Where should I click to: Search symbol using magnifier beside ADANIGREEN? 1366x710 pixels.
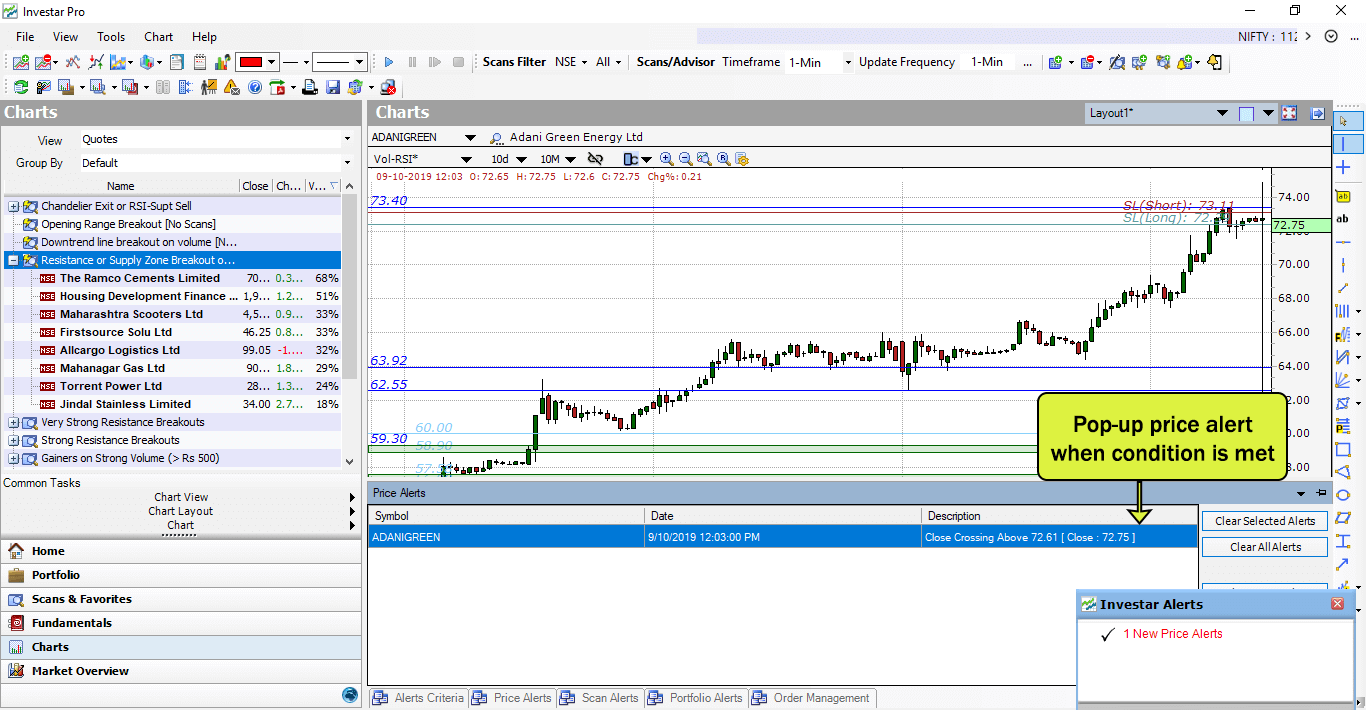[496, 138]
